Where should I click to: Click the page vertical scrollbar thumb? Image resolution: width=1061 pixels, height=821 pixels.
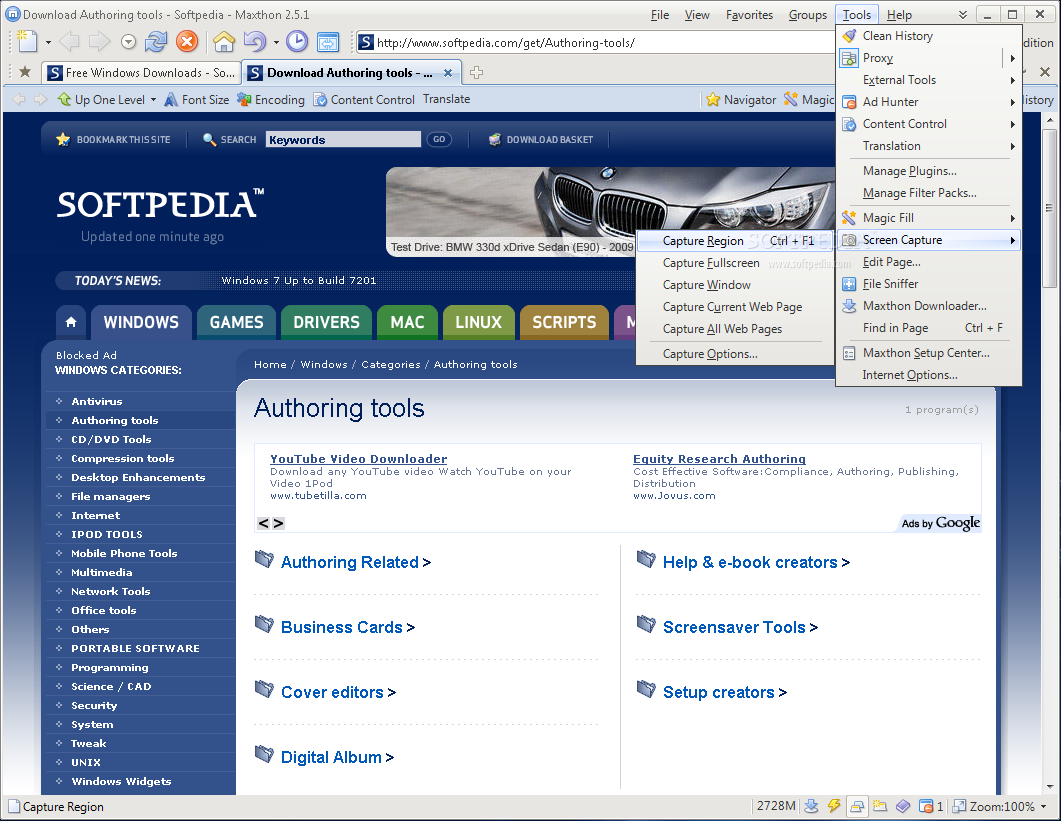(x=1049, y=208)
